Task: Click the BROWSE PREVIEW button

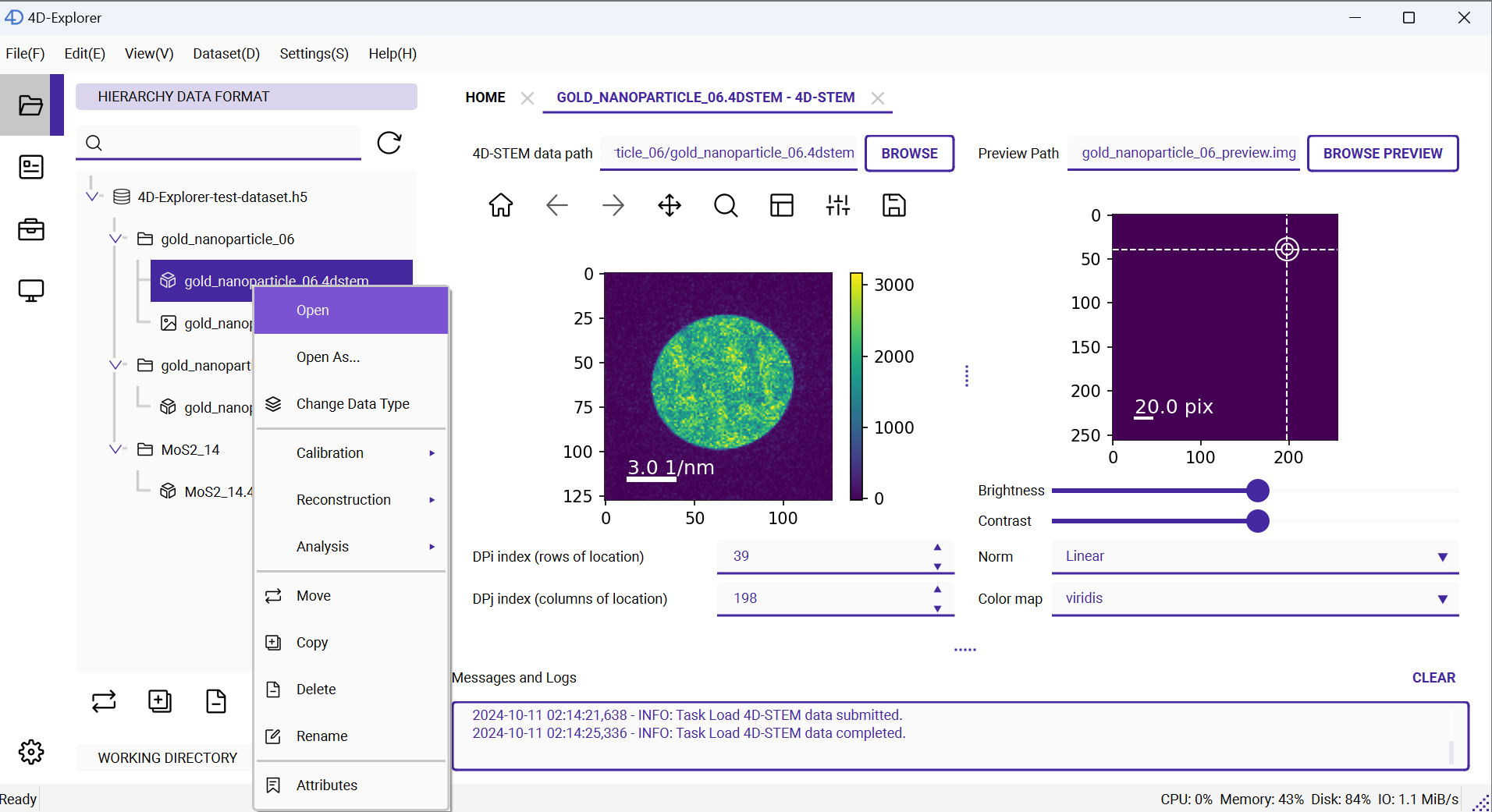Action: pyautogui.click(x=1383, y=154)
